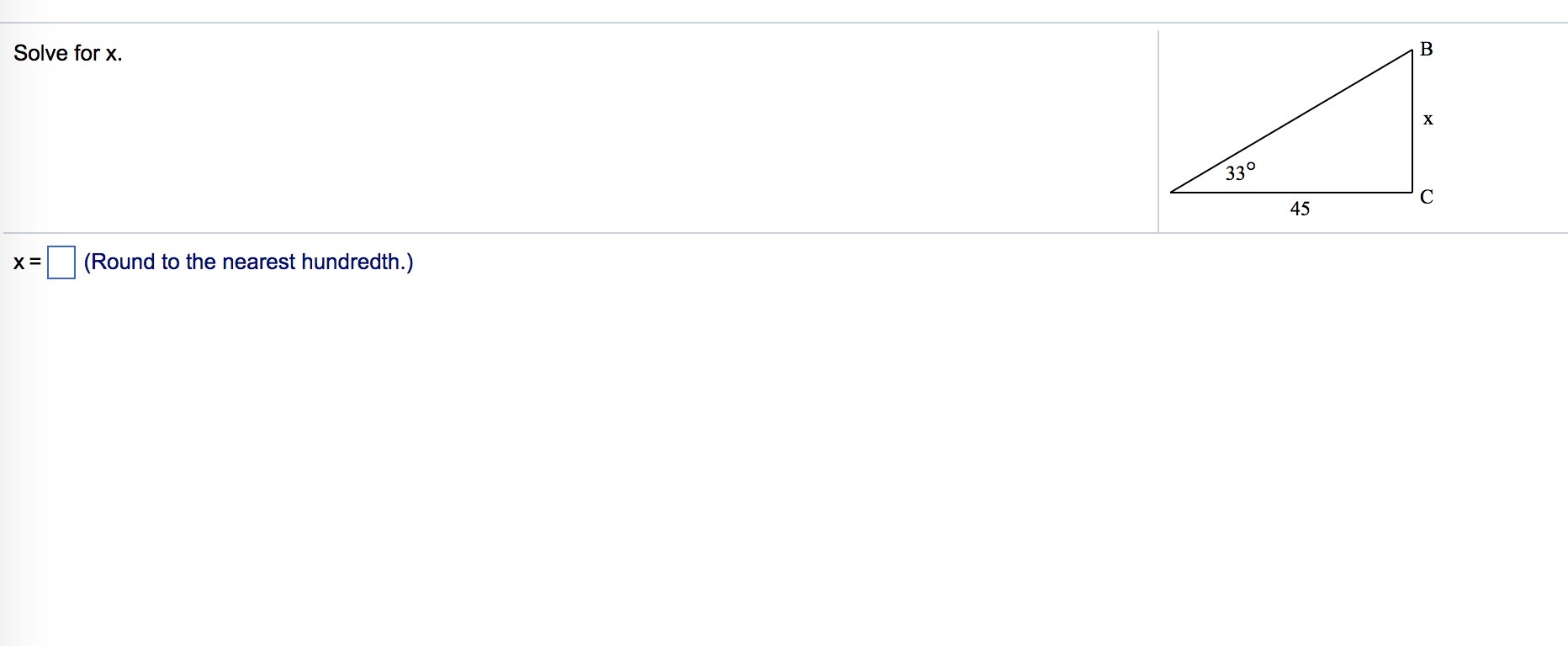This screenshot has width=1568, height=646.
Task: Click the 'x =' label before the box
Action: [27, 262]
